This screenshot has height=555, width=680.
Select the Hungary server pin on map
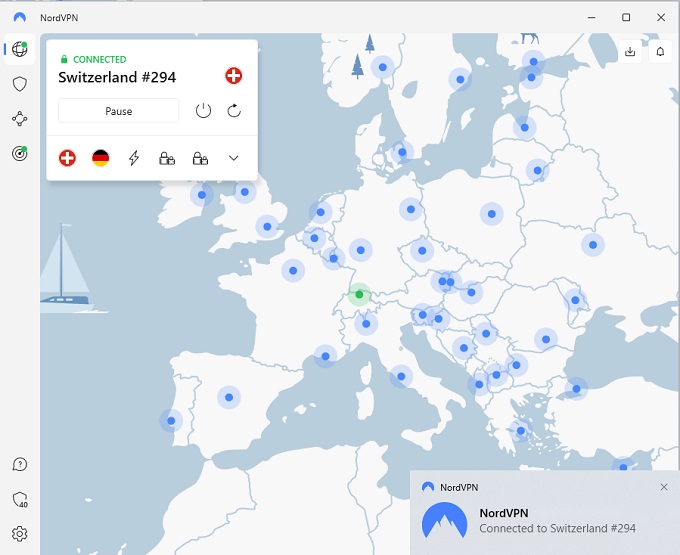pos(471,292)
